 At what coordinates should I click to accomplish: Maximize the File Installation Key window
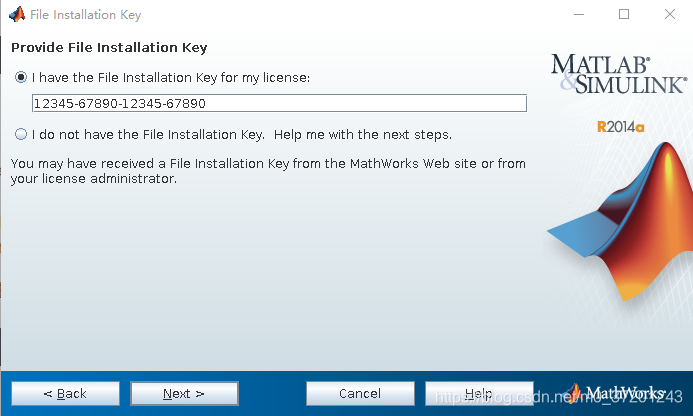(x=624, y=15)
